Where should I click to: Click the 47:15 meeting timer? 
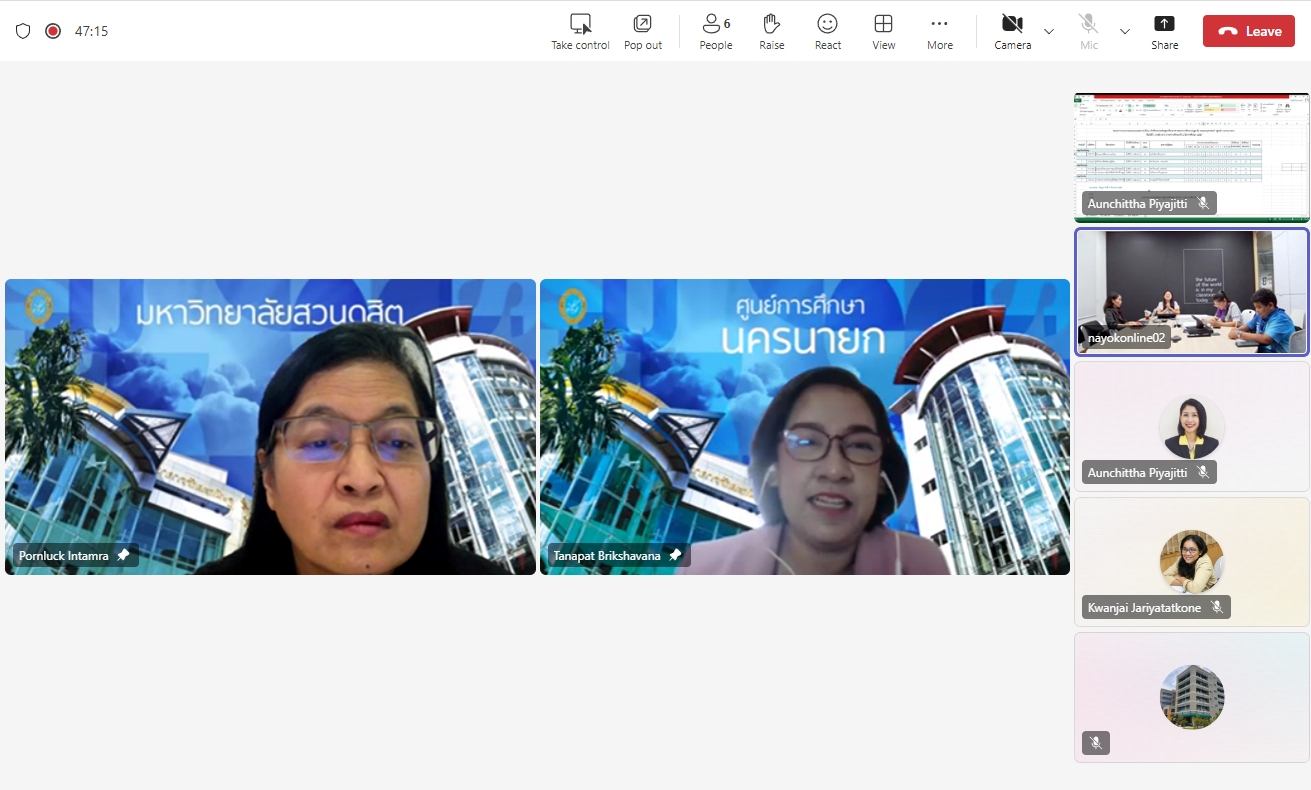[x=92, y=31]
